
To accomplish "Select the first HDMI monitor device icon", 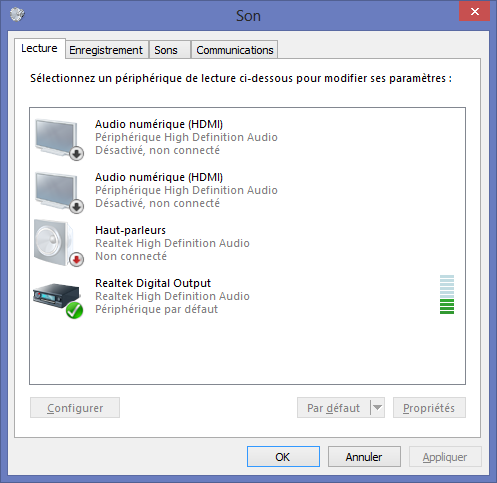I will 58,138.
